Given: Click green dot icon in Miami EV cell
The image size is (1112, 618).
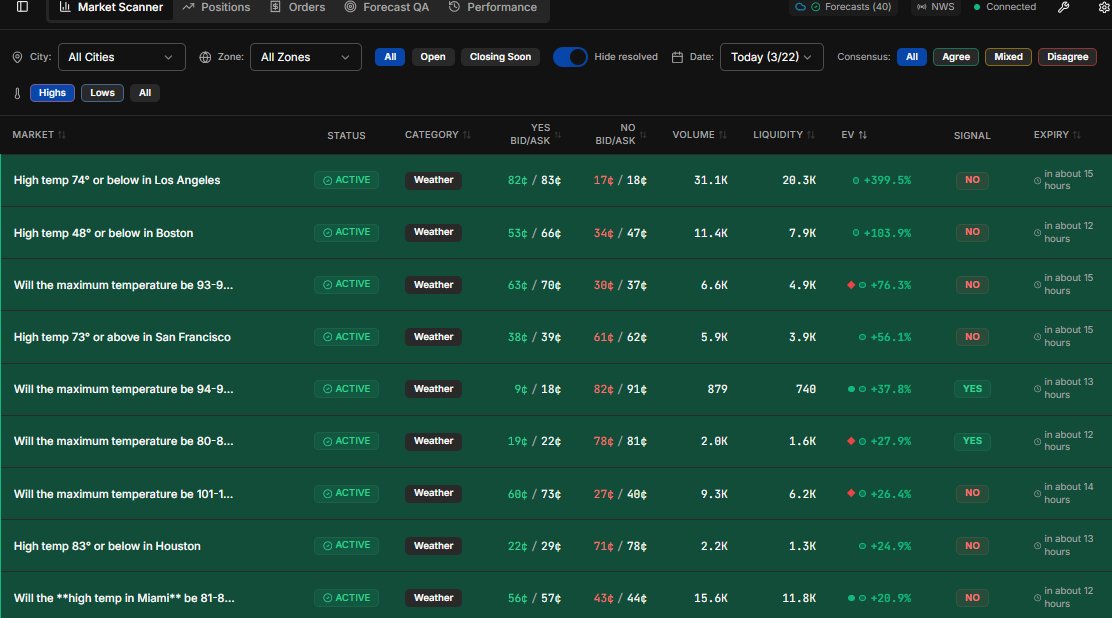Looking at the screenshot, I should tap(851, 598).
